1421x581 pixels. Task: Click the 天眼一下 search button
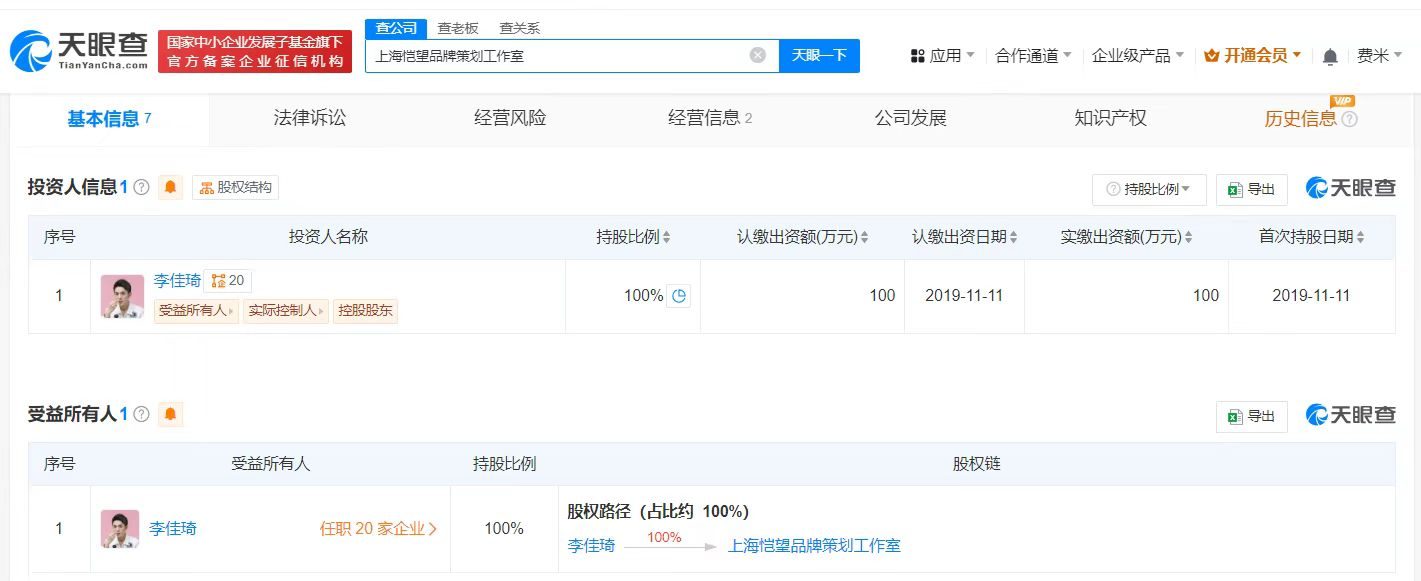[x=820, y=55]
